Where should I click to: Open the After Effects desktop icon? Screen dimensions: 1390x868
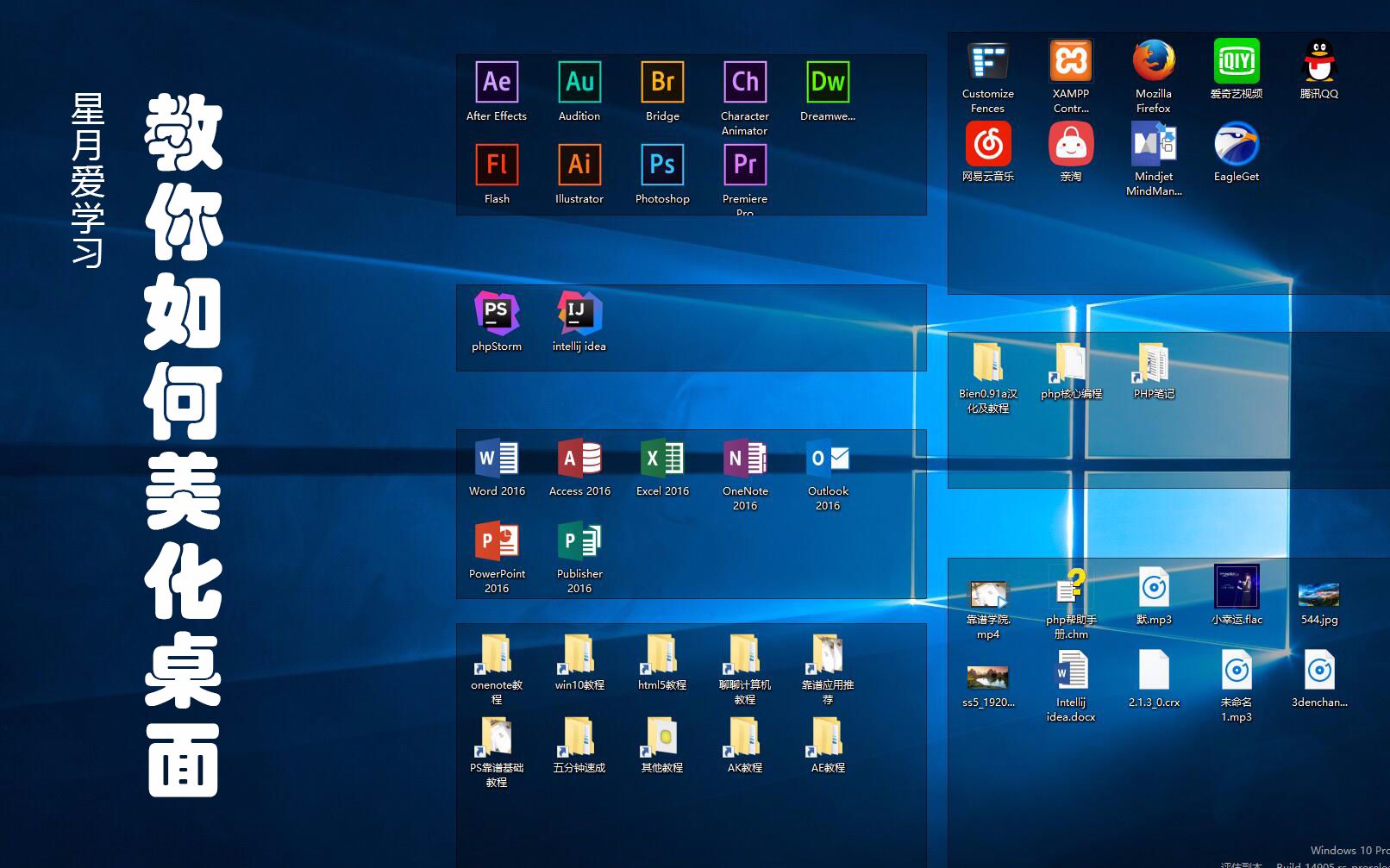(x=497, y=82)
